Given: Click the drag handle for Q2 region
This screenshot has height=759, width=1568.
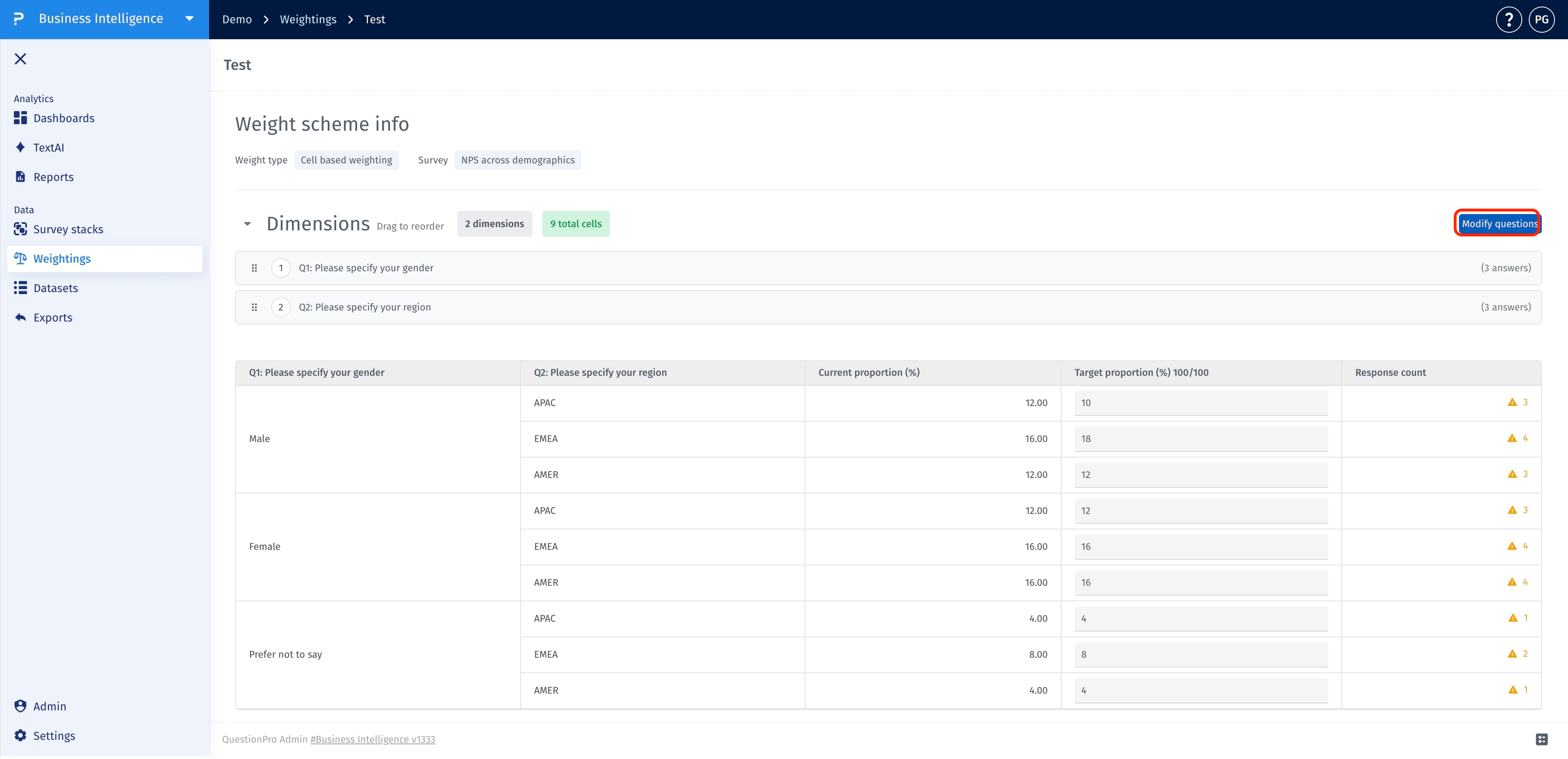Looking at the screenshot, I should tap(254, 308).
